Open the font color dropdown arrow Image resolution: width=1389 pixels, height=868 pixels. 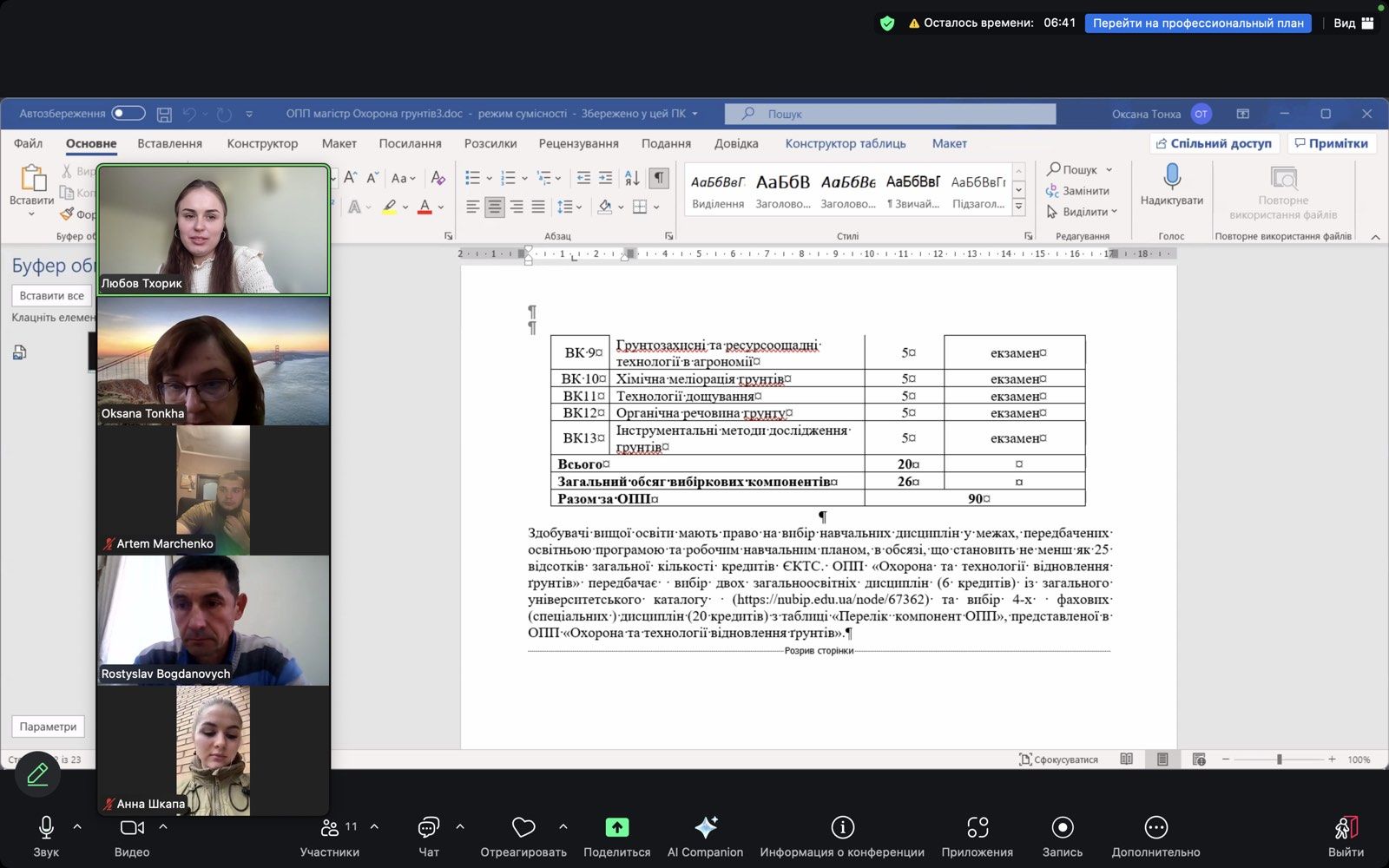441,207
